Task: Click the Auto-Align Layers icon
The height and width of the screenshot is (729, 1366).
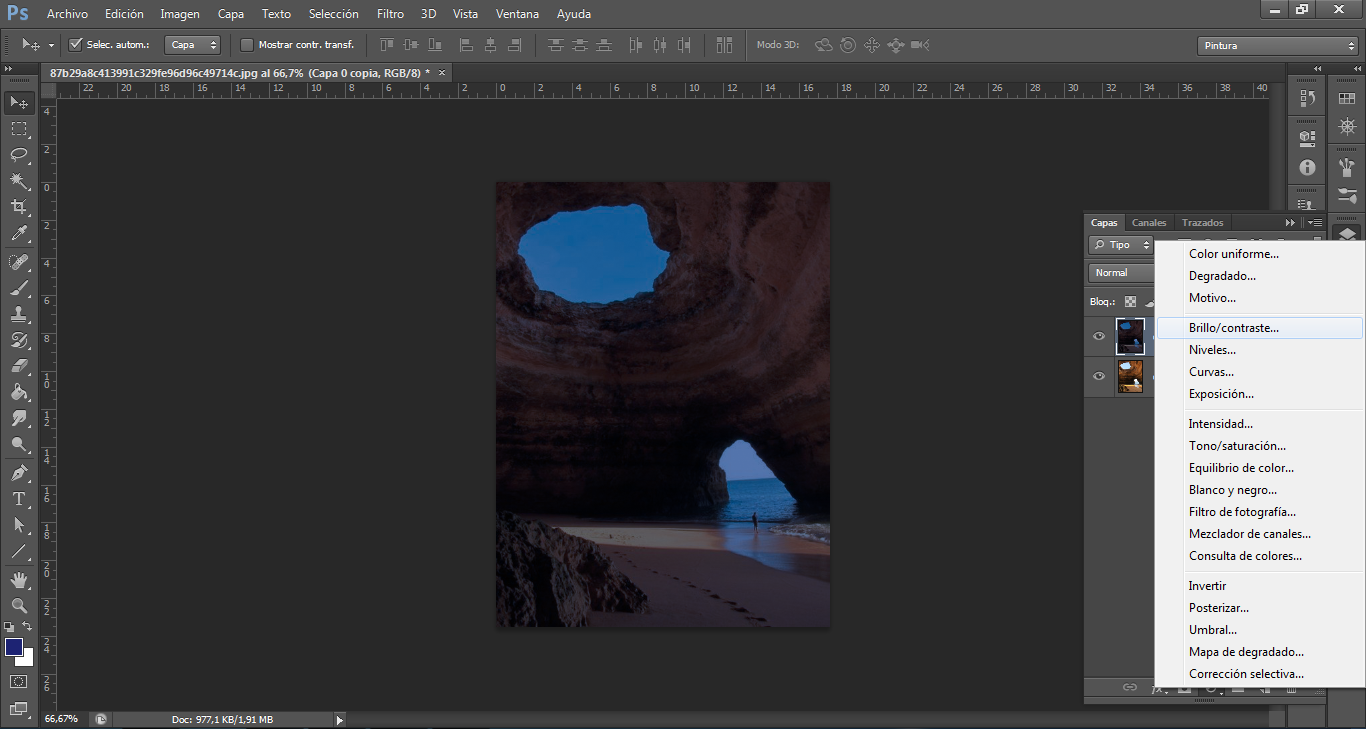Action: point(725,45)
